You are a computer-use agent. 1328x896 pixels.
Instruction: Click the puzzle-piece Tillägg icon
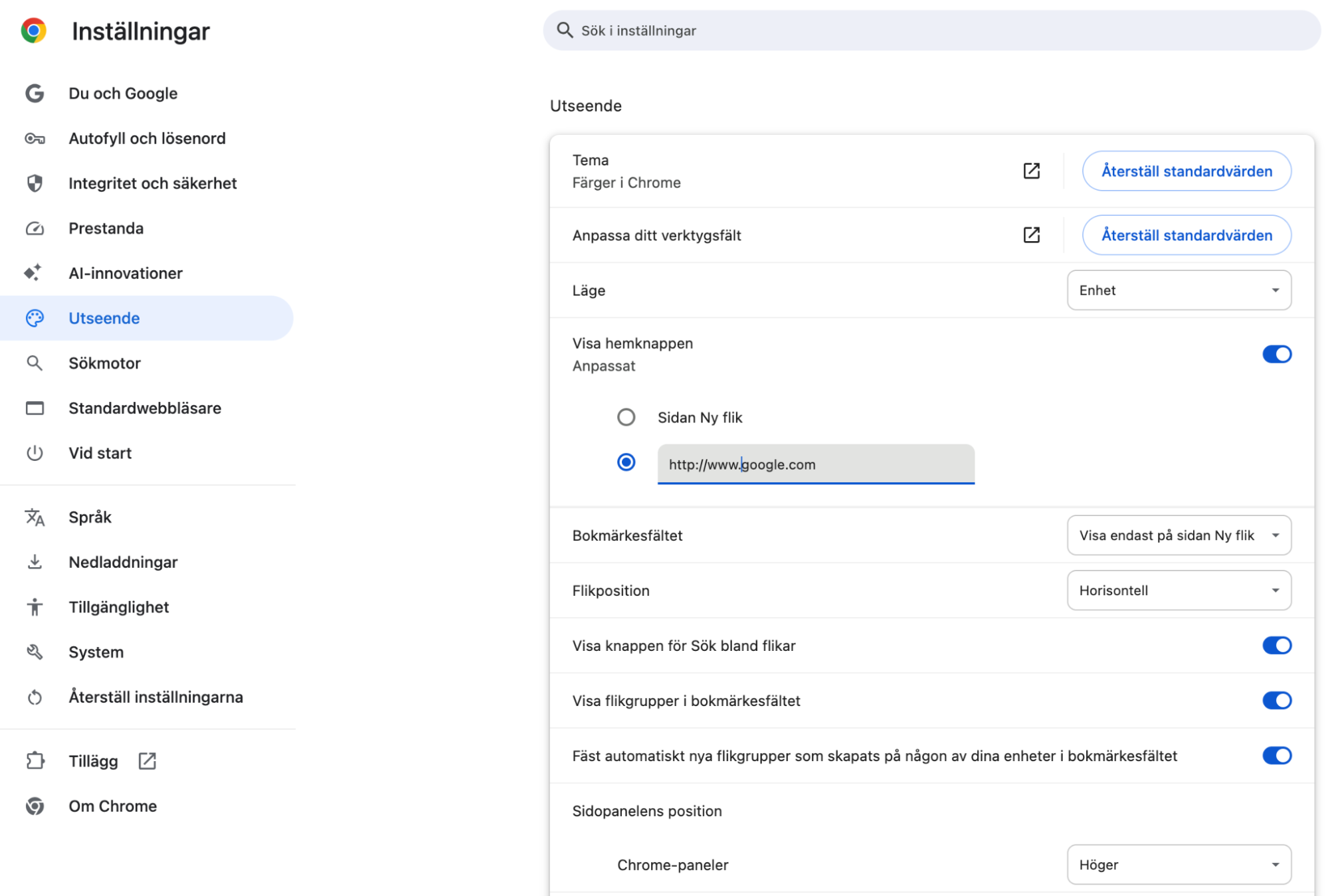pyautogui.click(x=35, y=761)
